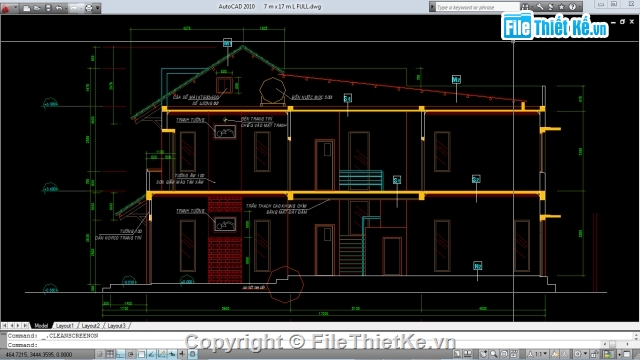Image resolution: width=640 pixels, height=360 pixels.
Task: Jump to last layout tab arrow
Action: (26, 325)
